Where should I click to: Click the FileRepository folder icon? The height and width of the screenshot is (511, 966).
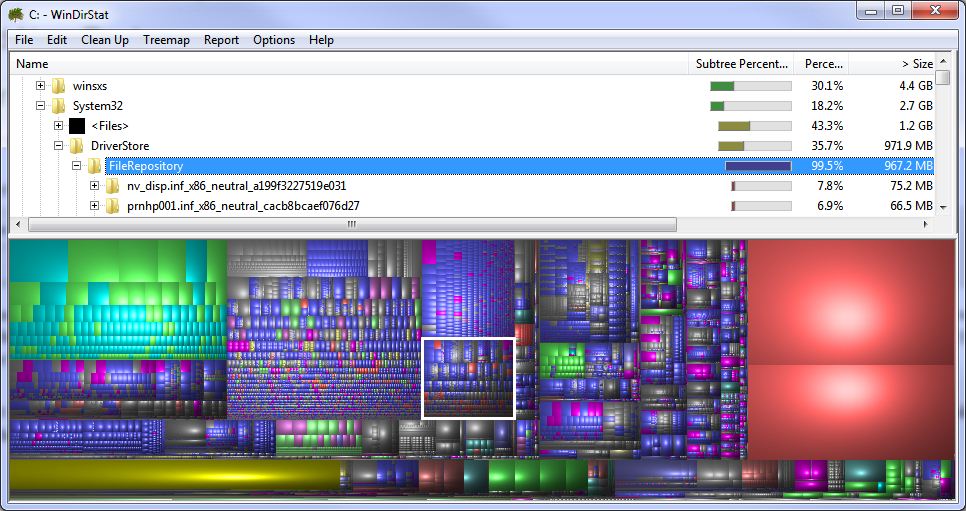click(x=94, y=166)
